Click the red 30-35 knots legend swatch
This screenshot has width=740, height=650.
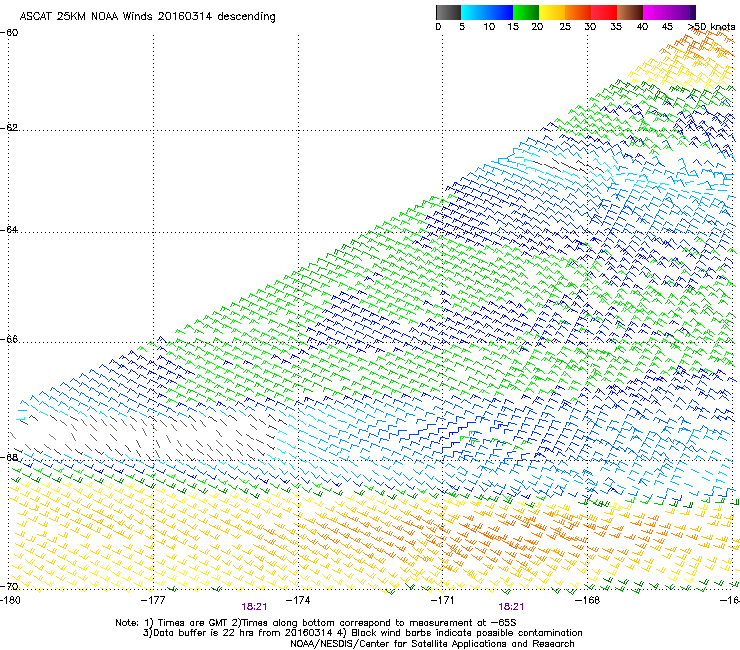point(604,12)
